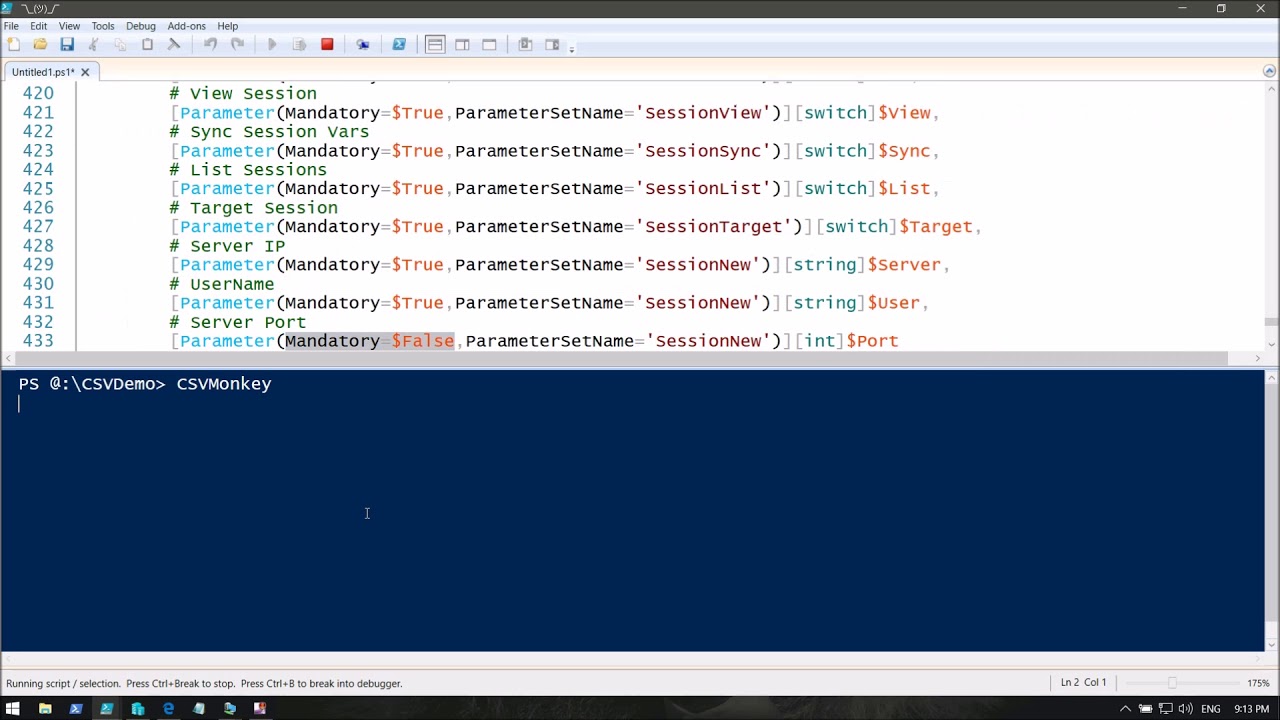The width and height of the screenshot is (1280, 720).
Task: Toggle Show Command Add-on icon
Action: point(552,44)
